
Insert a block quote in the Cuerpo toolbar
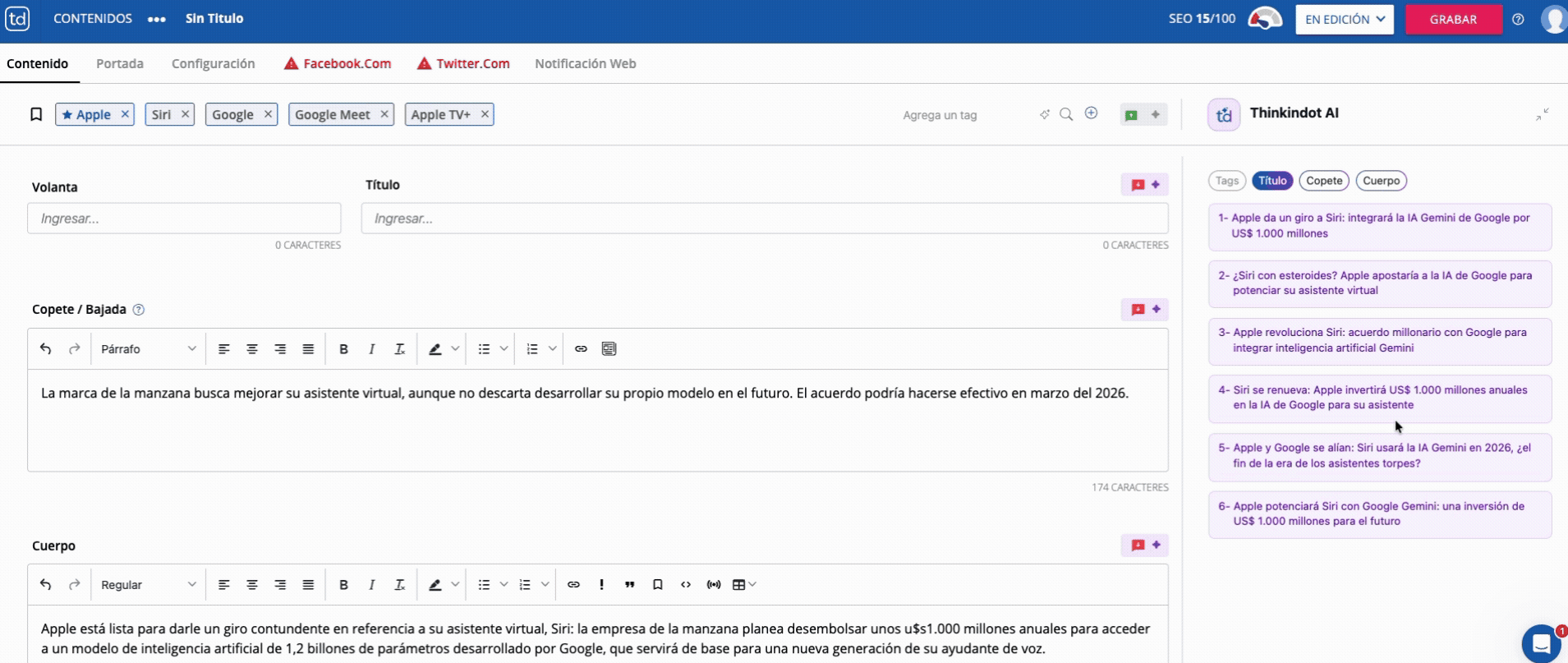tap(630, 585)
